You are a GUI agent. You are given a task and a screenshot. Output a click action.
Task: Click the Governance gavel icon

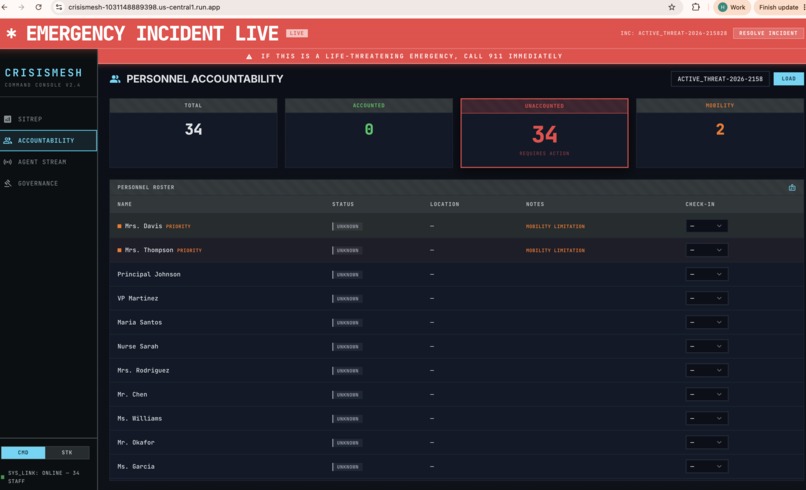coord(8,184)
